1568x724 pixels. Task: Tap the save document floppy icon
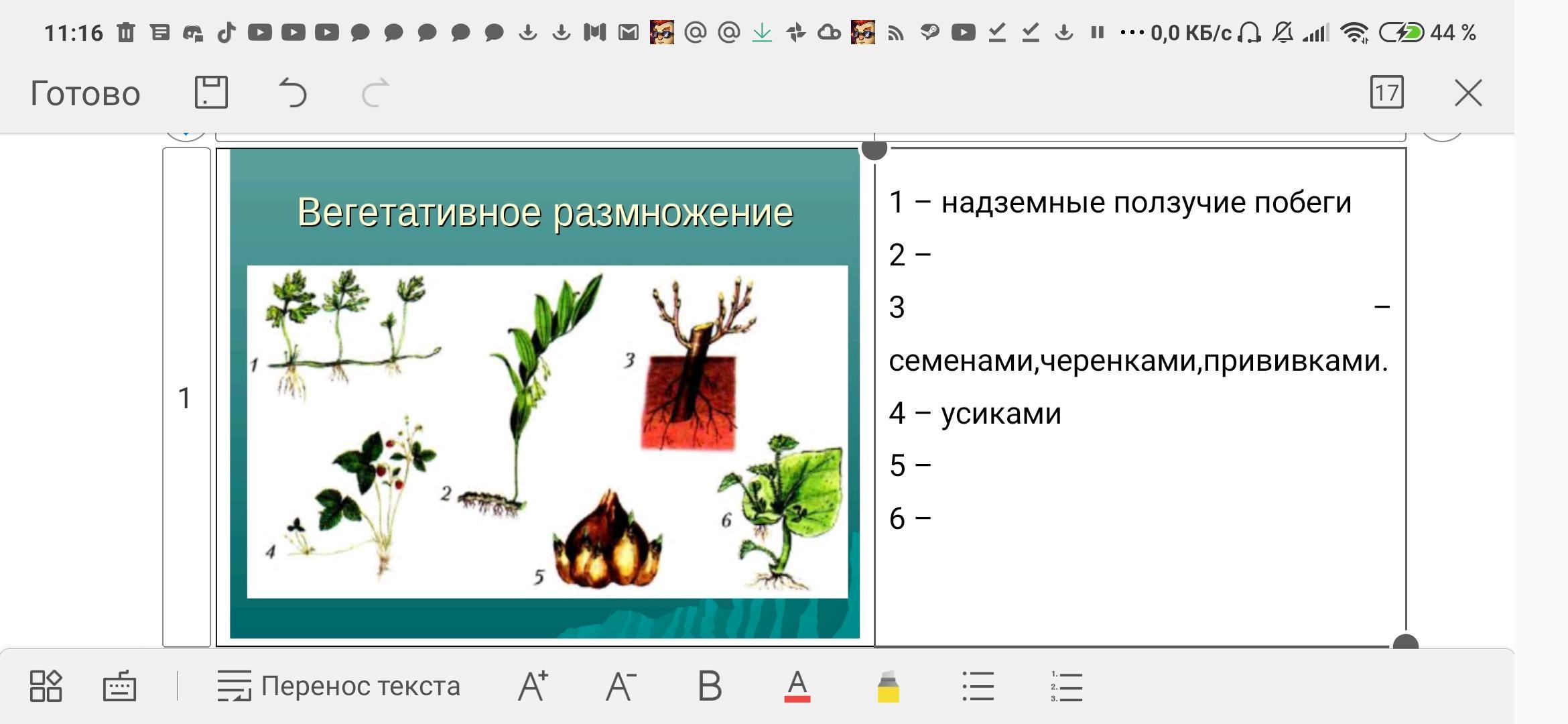click(211, 92)
